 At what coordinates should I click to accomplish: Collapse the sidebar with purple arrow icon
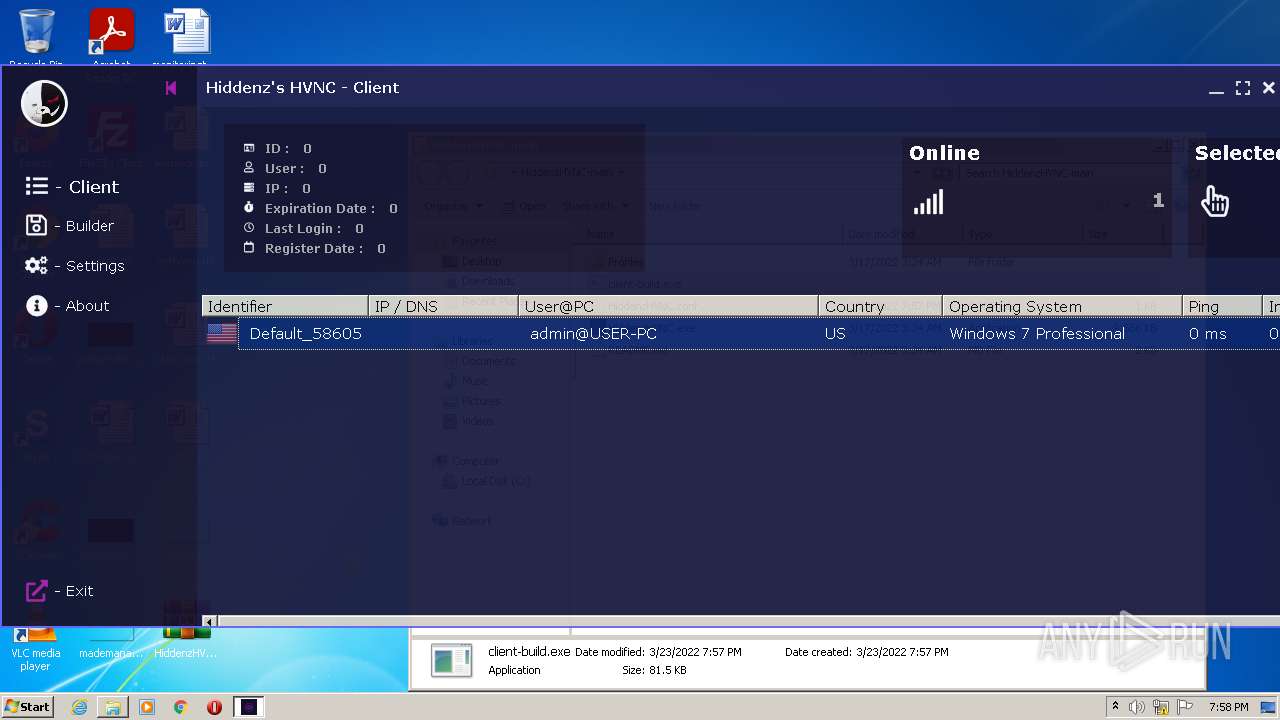pyautogui.click(x=171, y=88)
